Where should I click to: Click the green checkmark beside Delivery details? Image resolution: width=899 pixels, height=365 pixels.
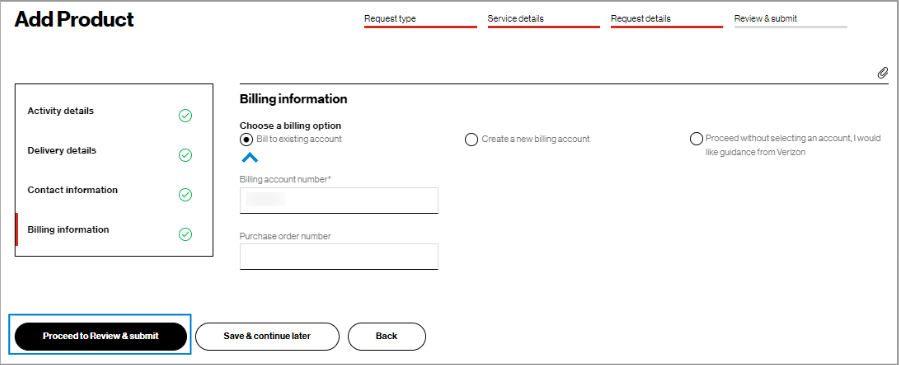(x=185, y=155)
